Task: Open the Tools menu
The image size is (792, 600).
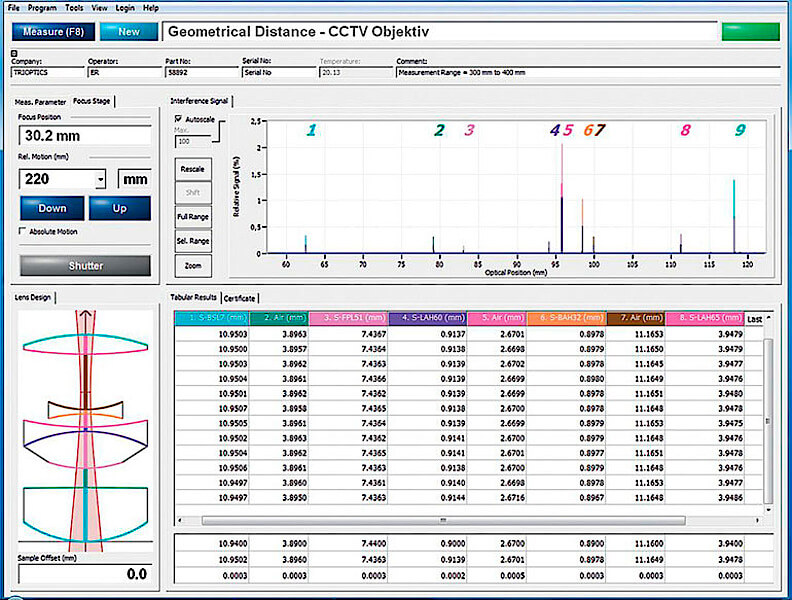Action: (74, 7)
